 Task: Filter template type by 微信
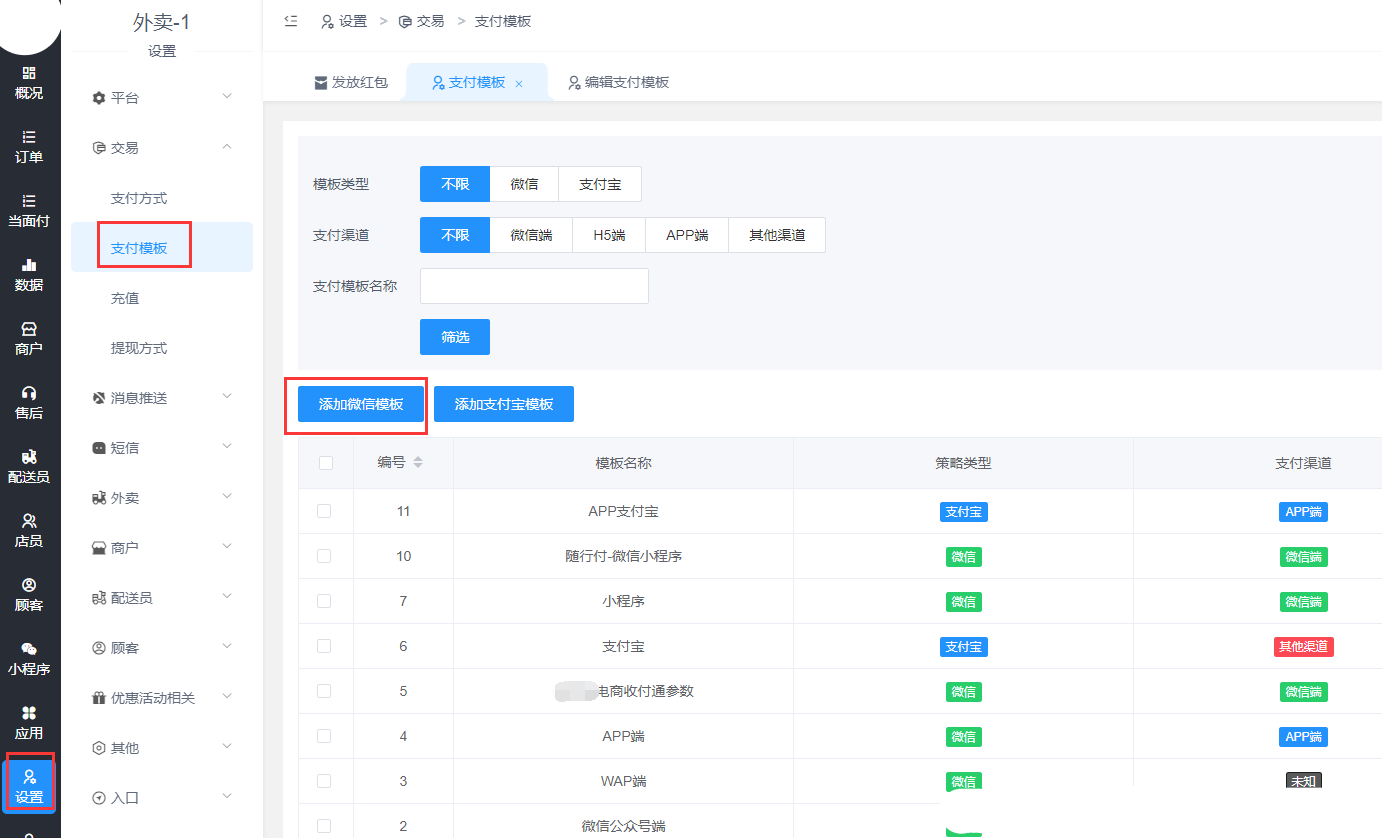point(524,184)
